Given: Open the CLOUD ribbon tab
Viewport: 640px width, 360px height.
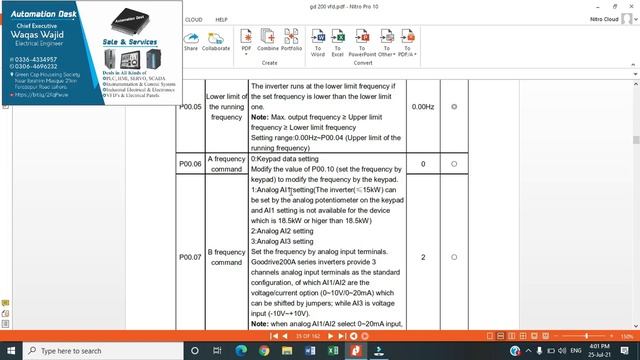Looking at the screenshot, I should click(x=193, y=20).
